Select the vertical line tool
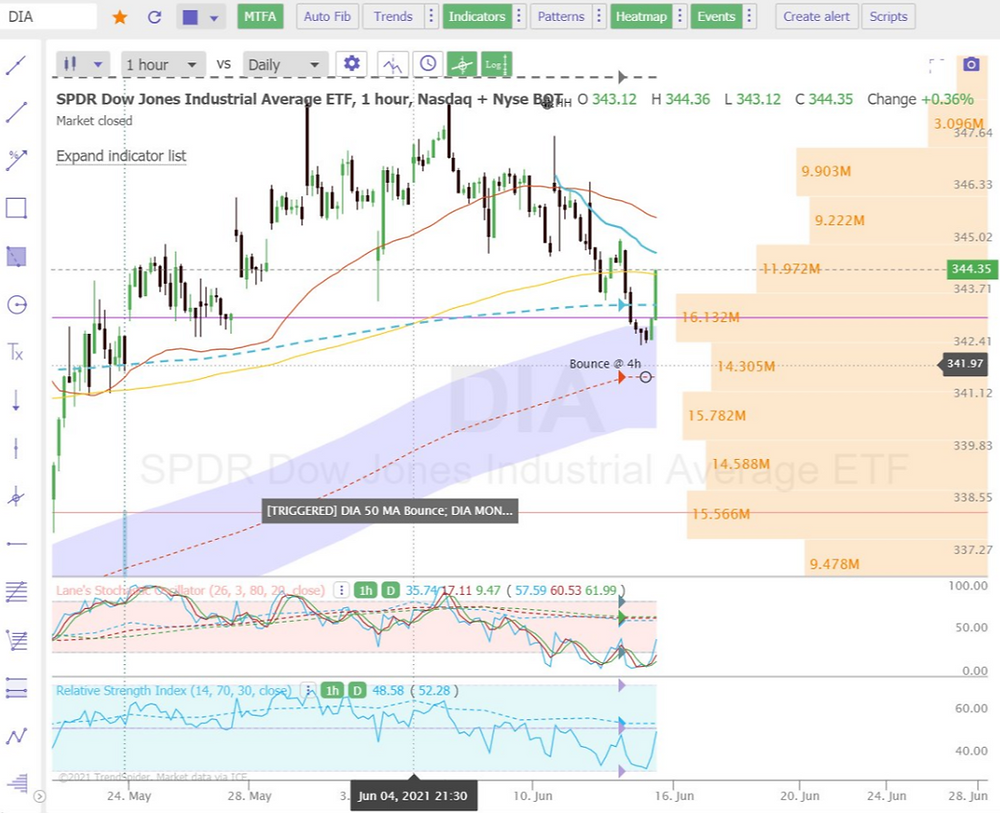The image size is (1000, 813). point(16,448)
